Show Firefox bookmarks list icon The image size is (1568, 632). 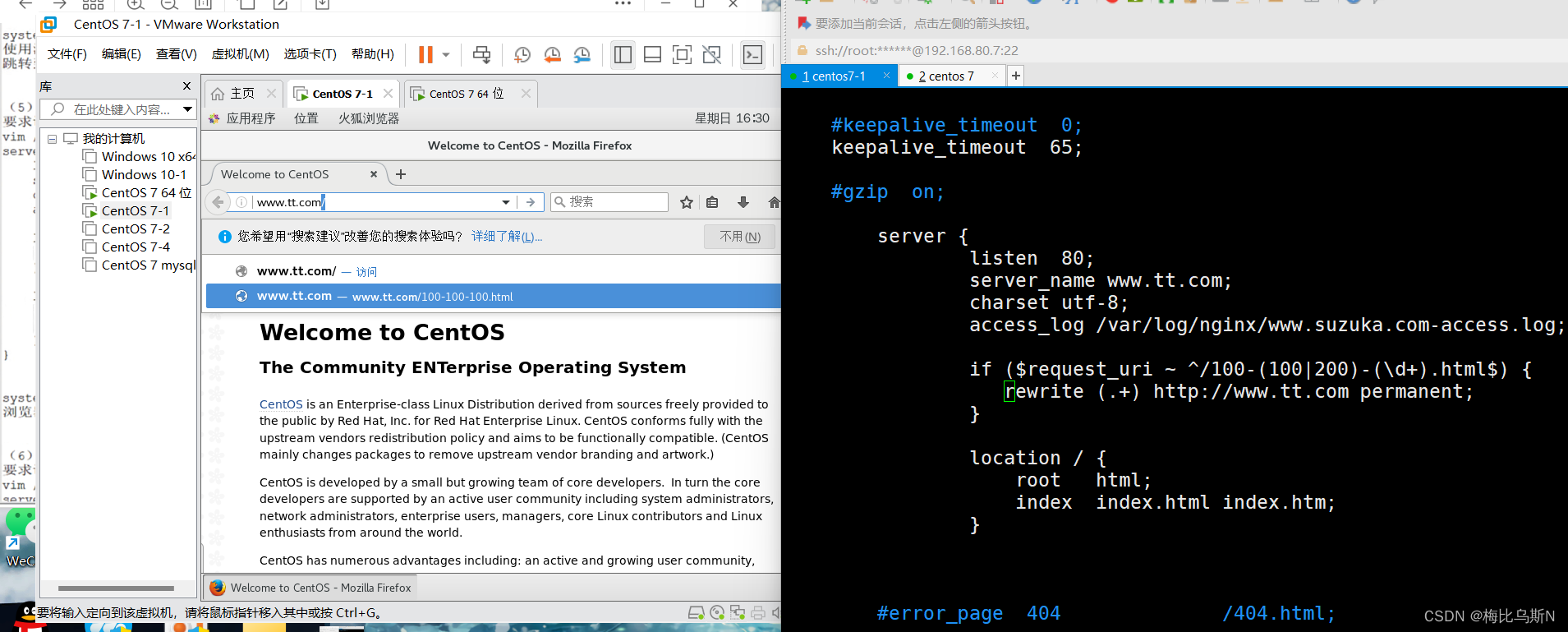pyautogui.click(x=712, y=202)
